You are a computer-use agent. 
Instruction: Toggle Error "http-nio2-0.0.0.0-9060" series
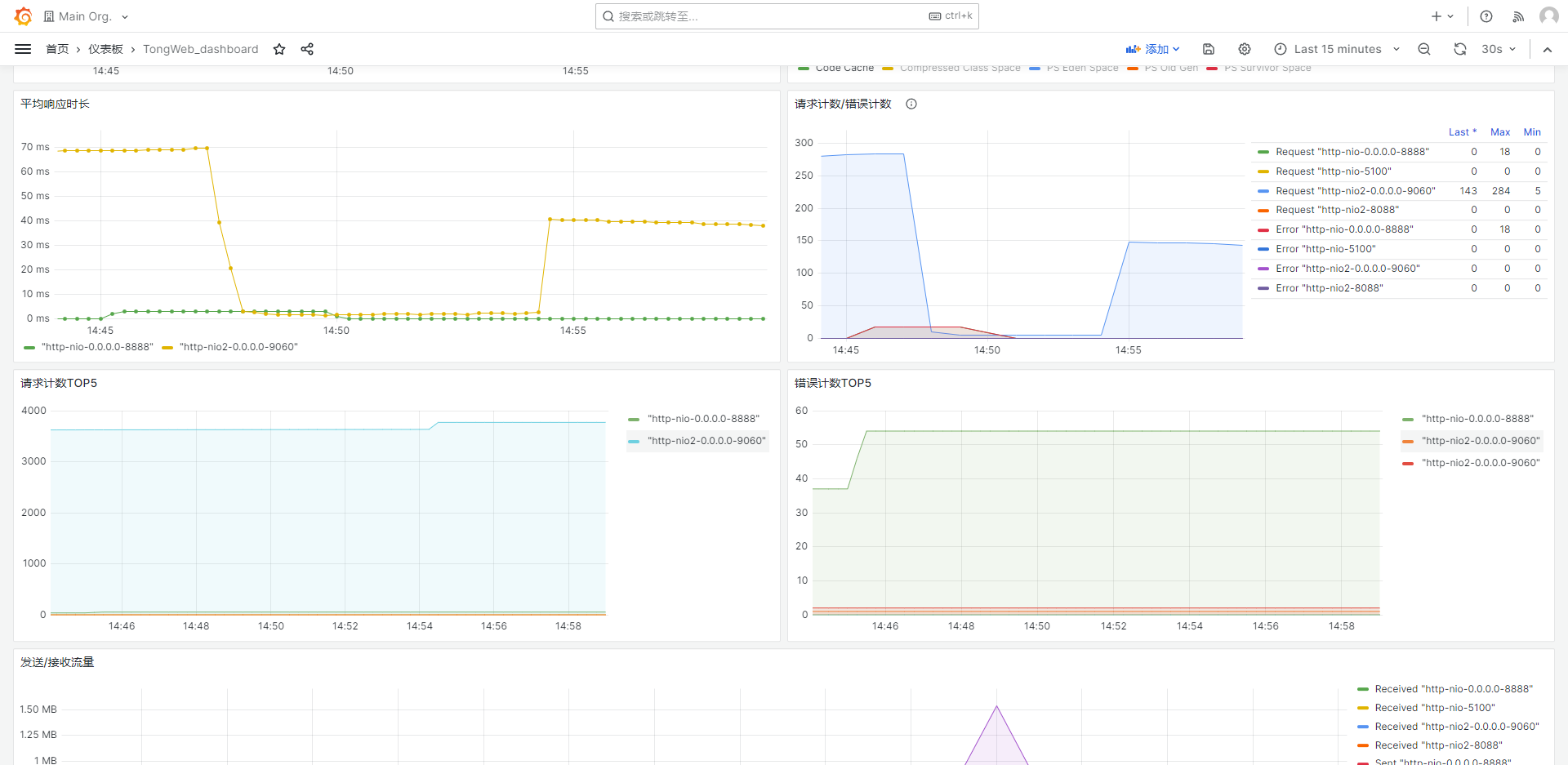1347,269
